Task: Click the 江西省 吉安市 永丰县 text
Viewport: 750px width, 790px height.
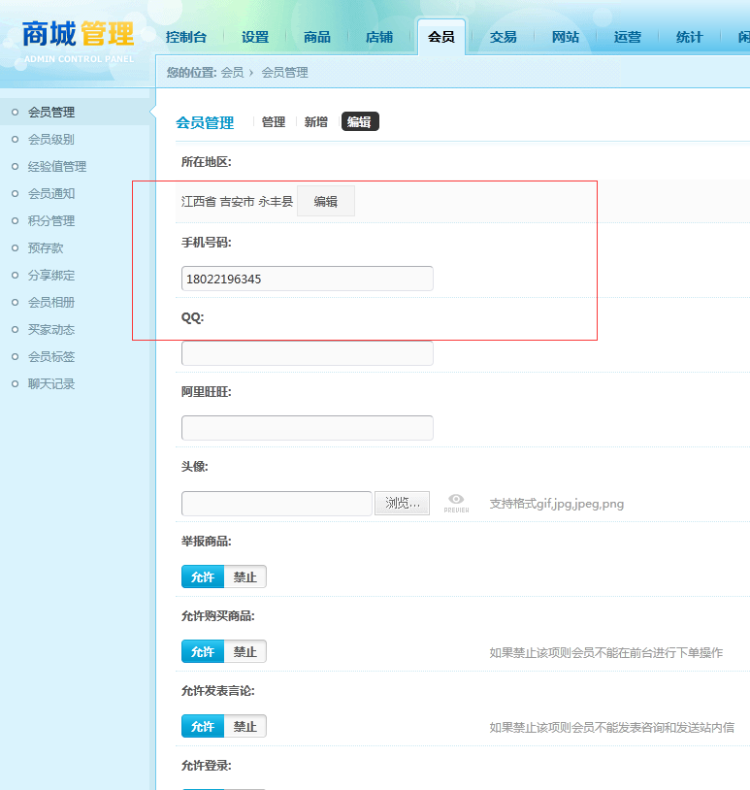Action: click(x=237, y=202)
